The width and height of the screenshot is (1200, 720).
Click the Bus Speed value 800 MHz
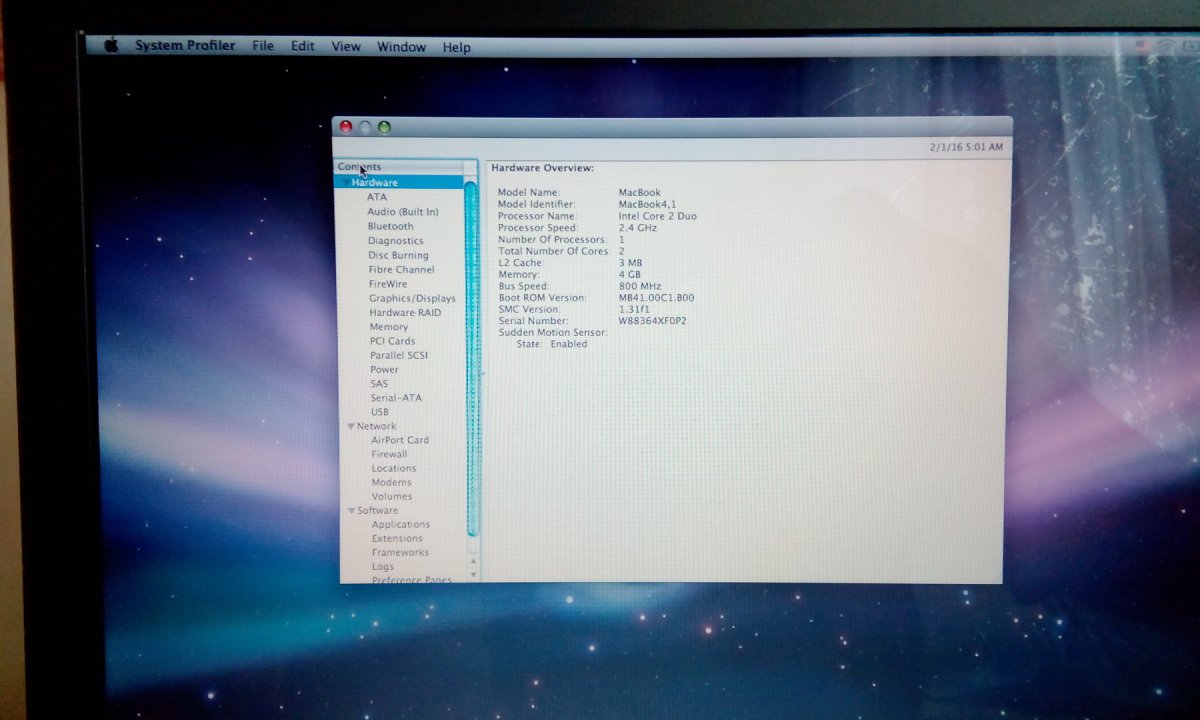coord(641,286)
